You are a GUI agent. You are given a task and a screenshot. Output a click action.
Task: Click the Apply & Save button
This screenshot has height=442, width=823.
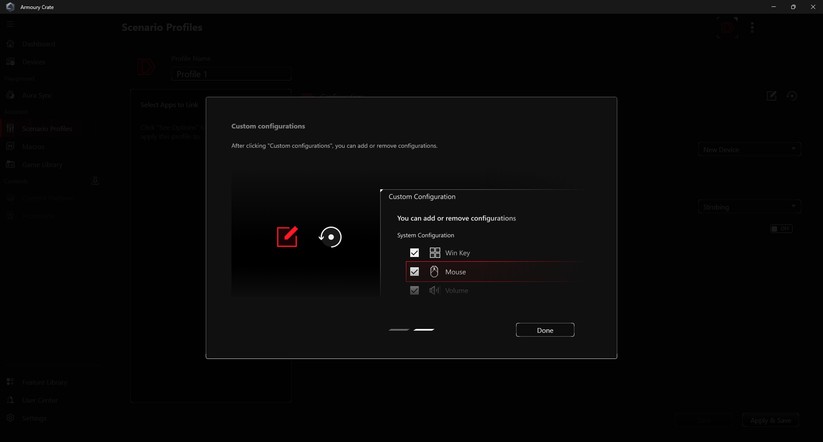[771, 420]
